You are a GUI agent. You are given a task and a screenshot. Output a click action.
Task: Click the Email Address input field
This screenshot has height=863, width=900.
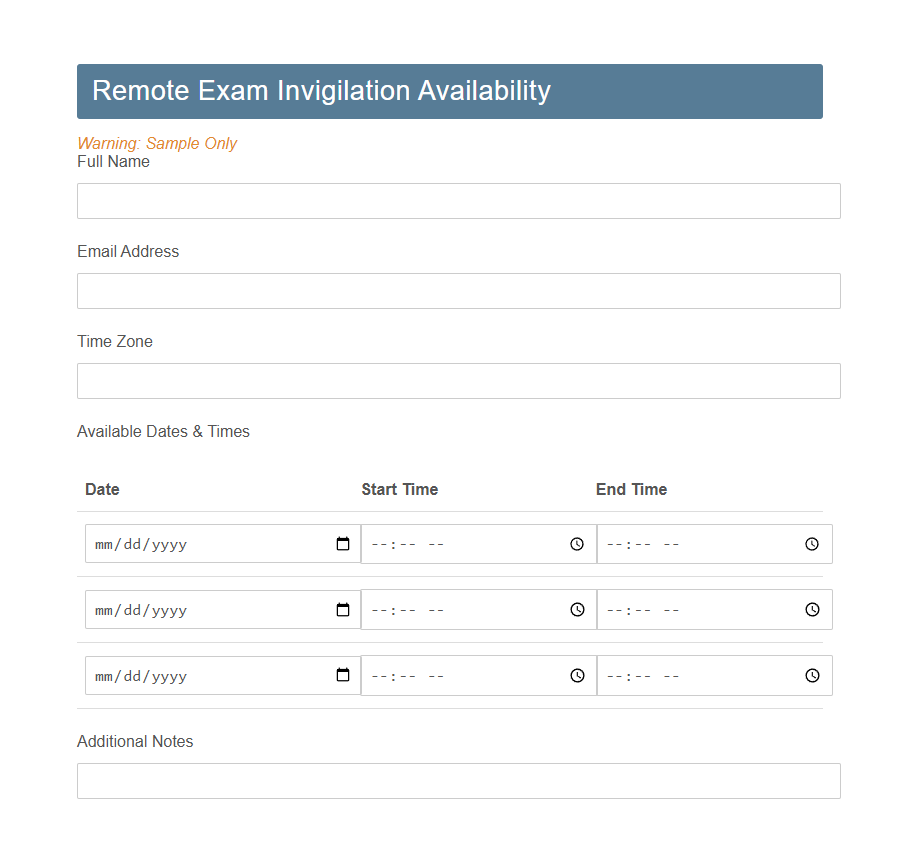(458, 291)
